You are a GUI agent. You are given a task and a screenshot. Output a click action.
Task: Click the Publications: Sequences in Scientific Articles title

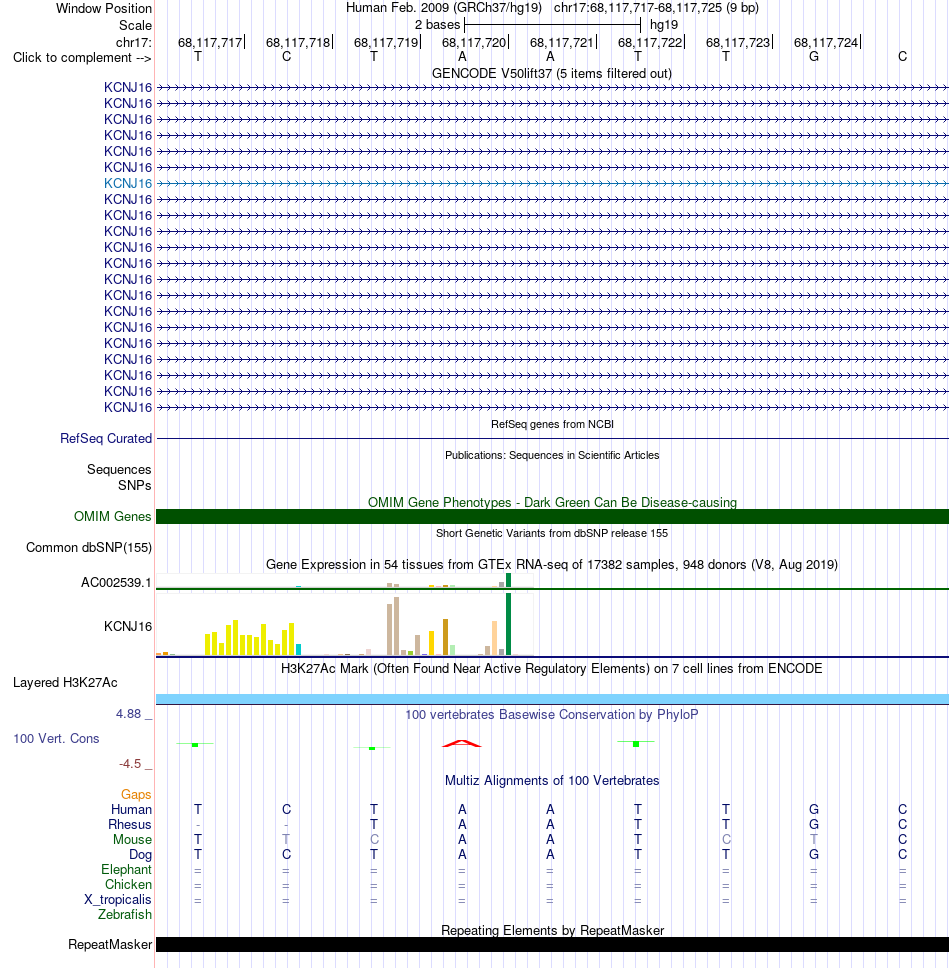pyautogui.click(x=552, y=455)
